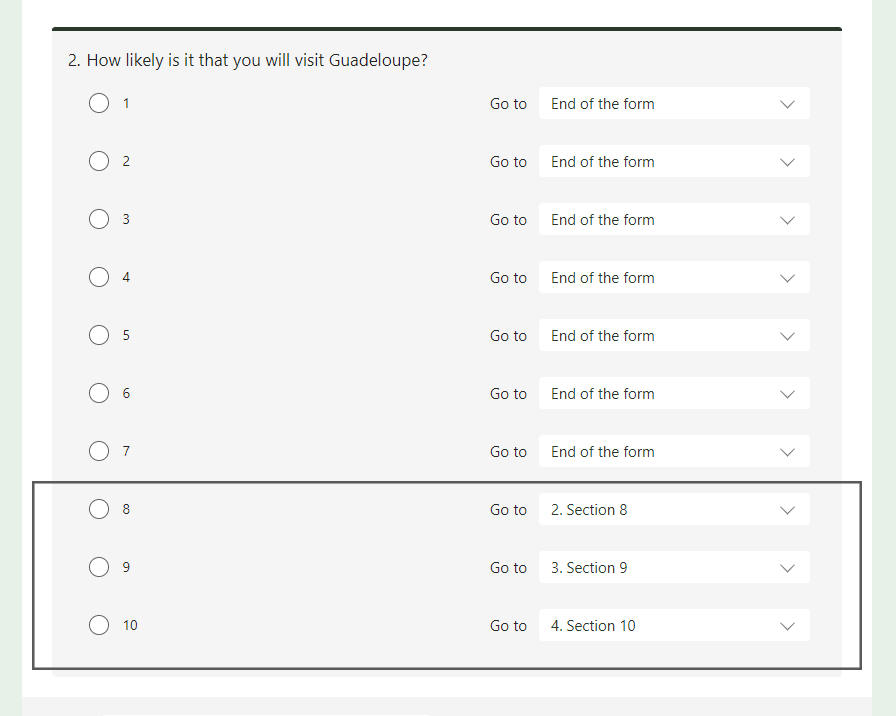Mark option 6 radio button
The width and height of the screenshot is (896, 716).
click(x=99, y=393)
